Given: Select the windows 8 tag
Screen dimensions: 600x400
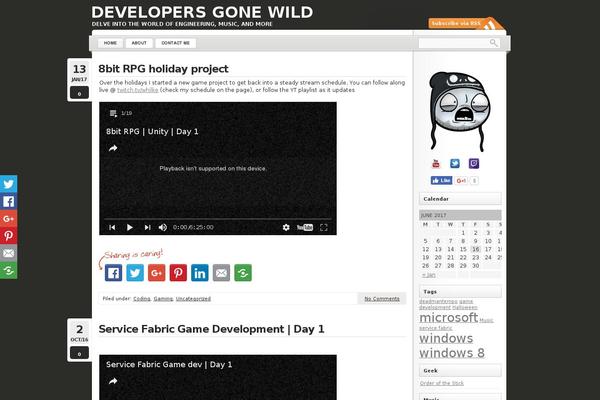Looking at the screenshot, I should point(452,353).
